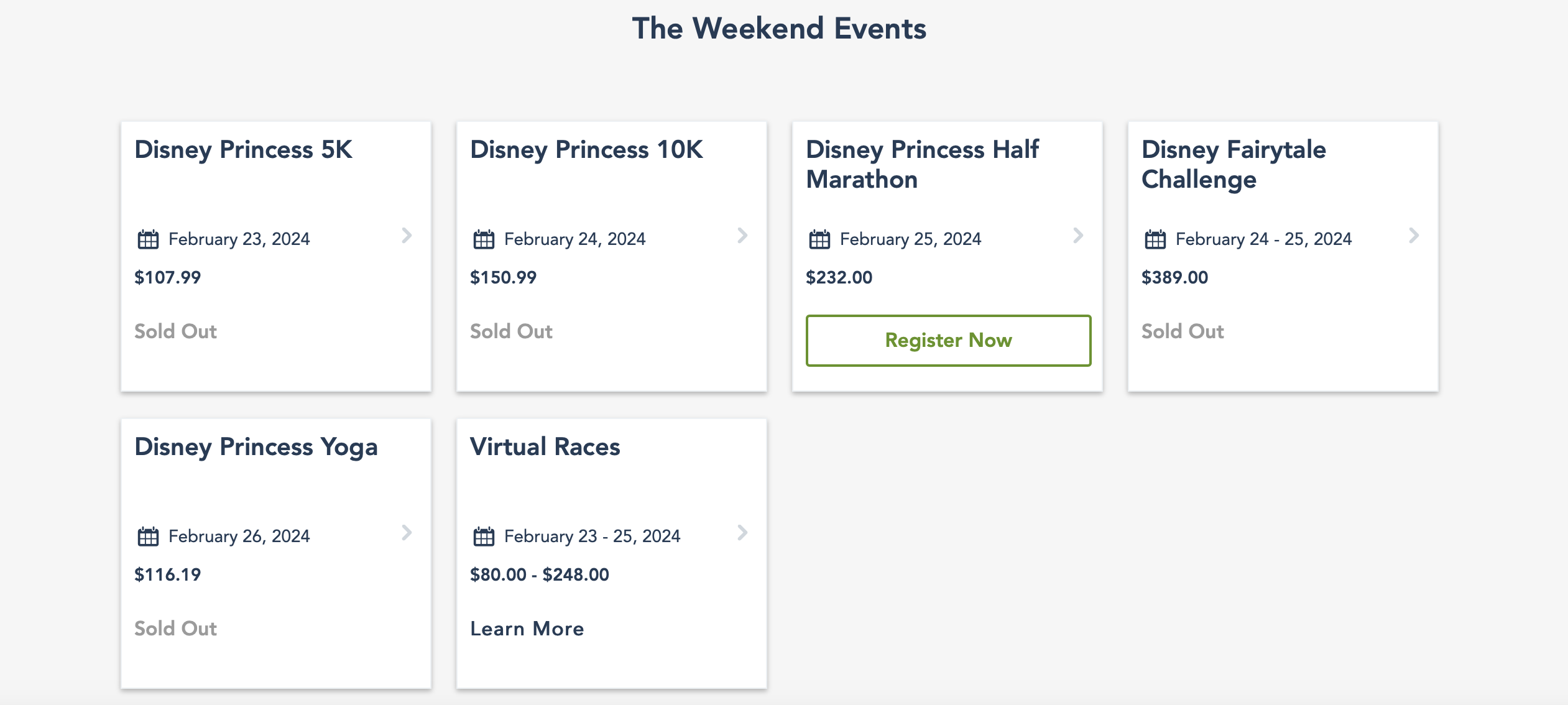Select the Disney Fairytale Challenge heading
1568x705 pixels.
point(1234,164)
